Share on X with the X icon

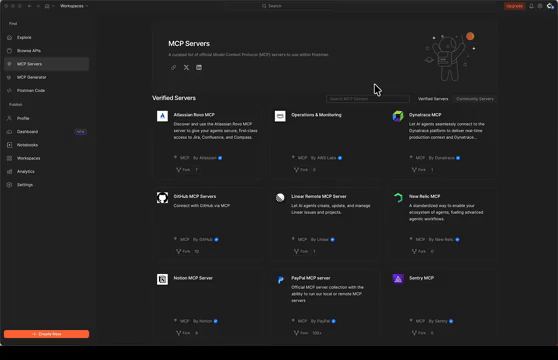[186, 67]
